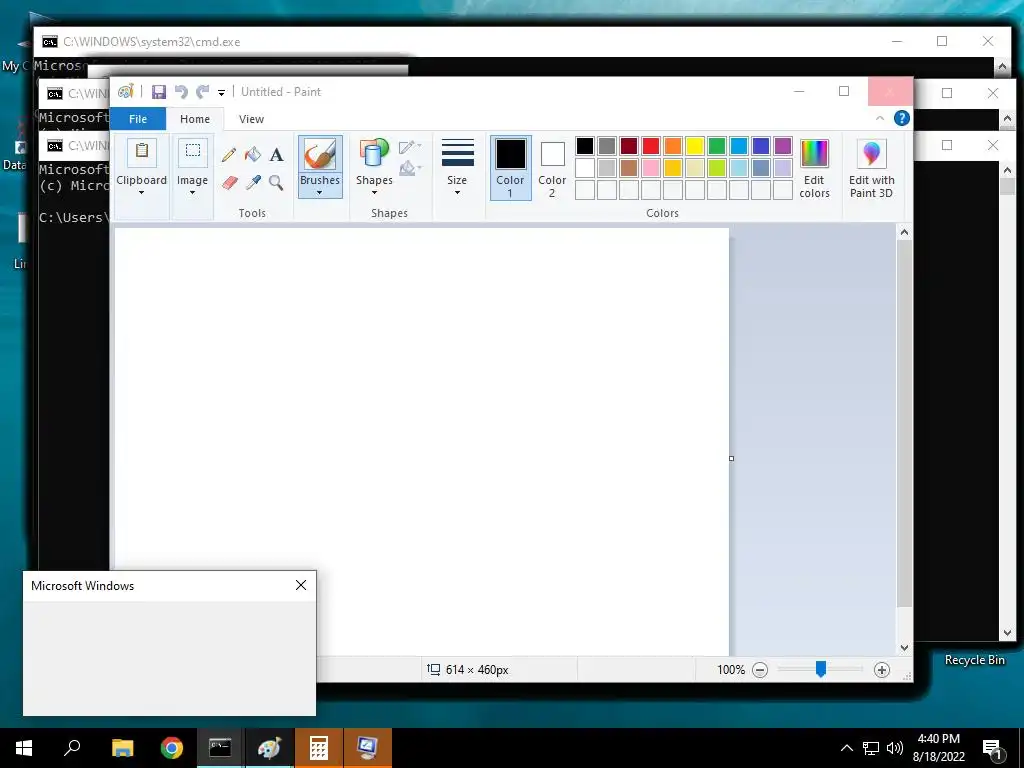This screenshot has width=1024, height=768.
Task: Open the Shapes gallery icon
Action: 374,153
